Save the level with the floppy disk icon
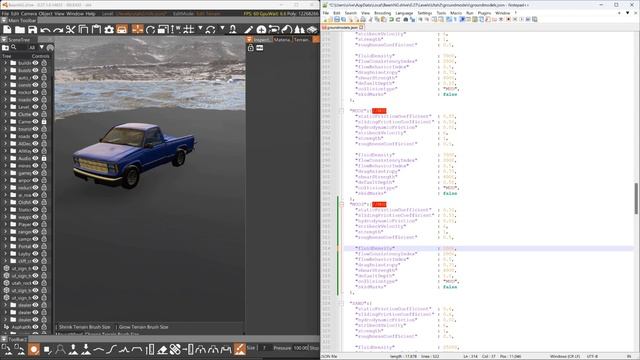The image size is (640, 360). [x=32, y=30]
